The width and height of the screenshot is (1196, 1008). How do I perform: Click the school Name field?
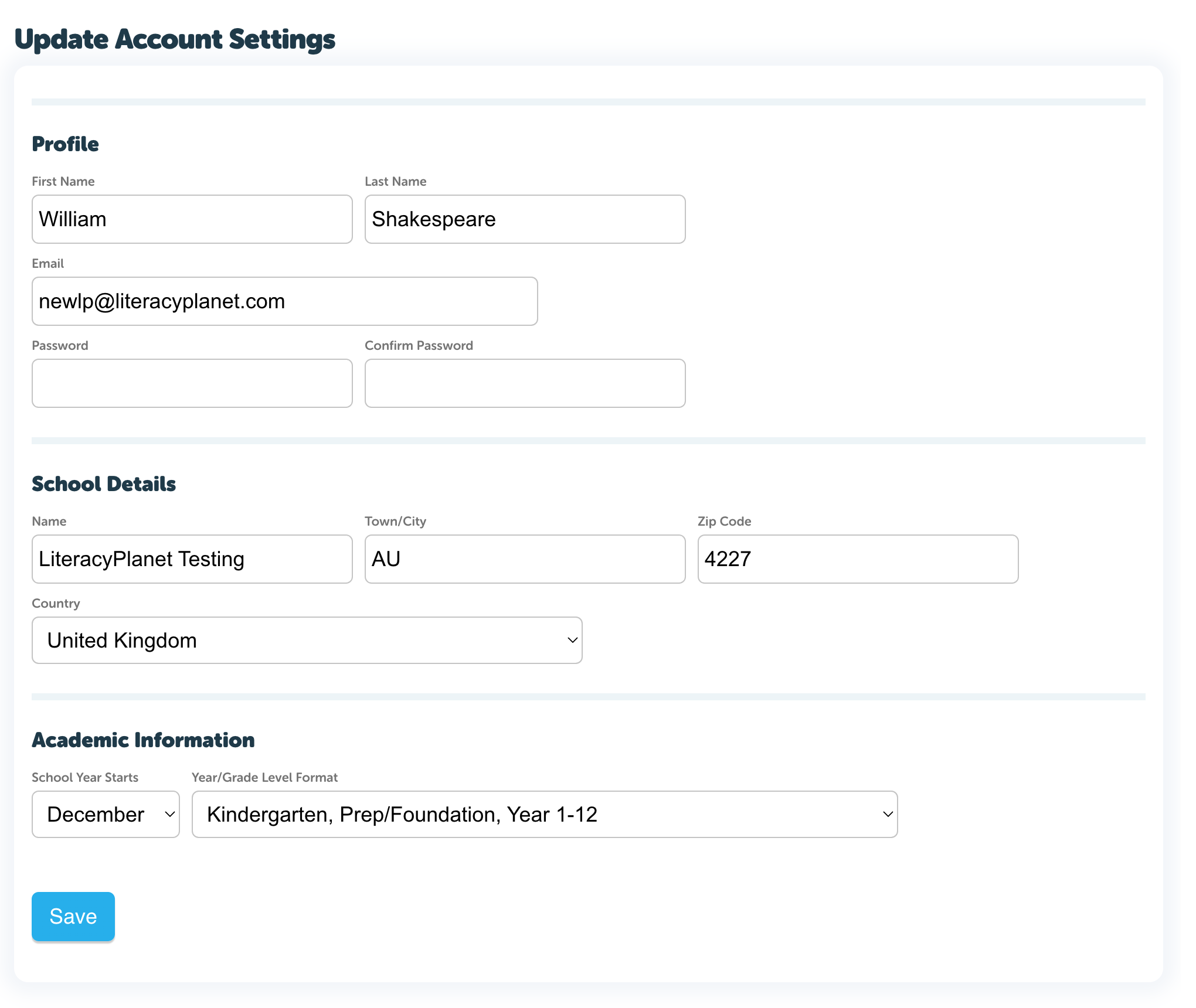point(192,559)
